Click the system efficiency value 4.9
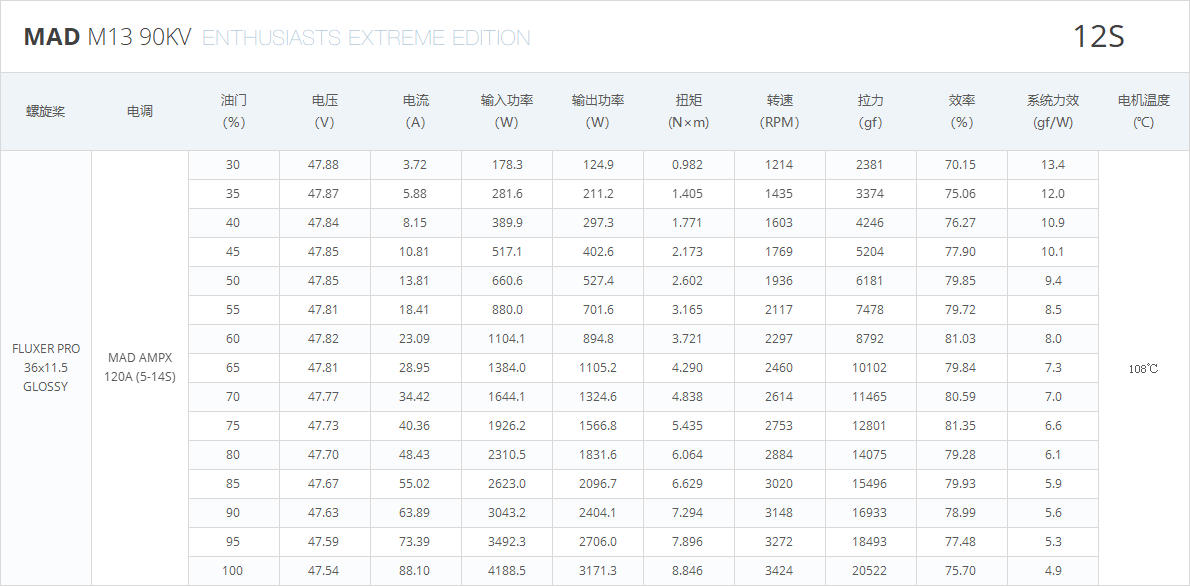1190x586 pixels. pos(1053,570)
